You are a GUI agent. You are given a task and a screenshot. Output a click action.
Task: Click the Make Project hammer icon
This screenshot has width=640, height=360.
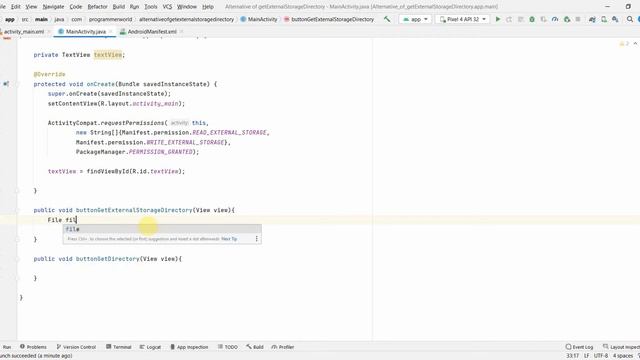[x=387, y=19]
